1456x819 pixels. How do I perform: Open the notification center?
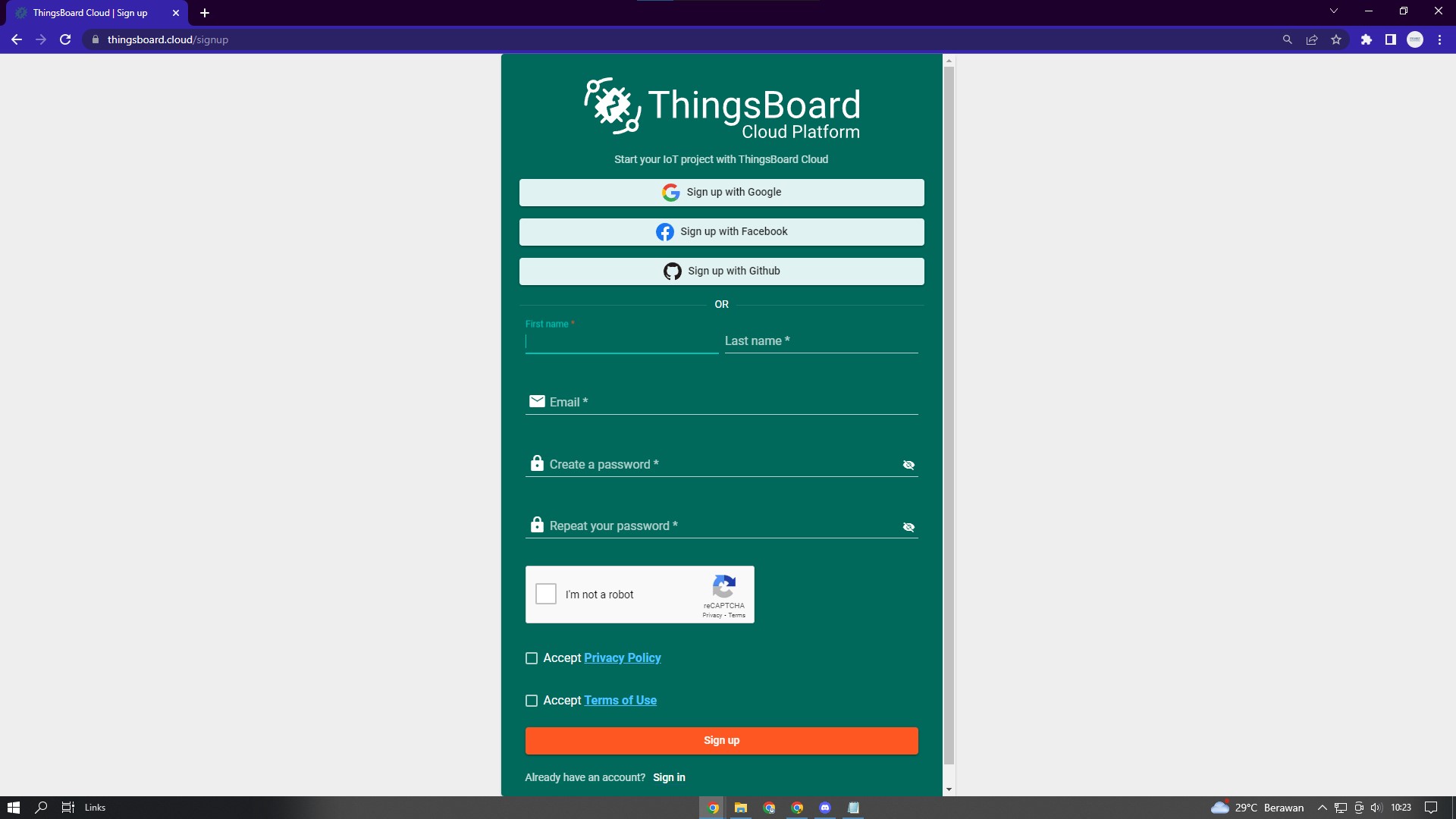1431,808
